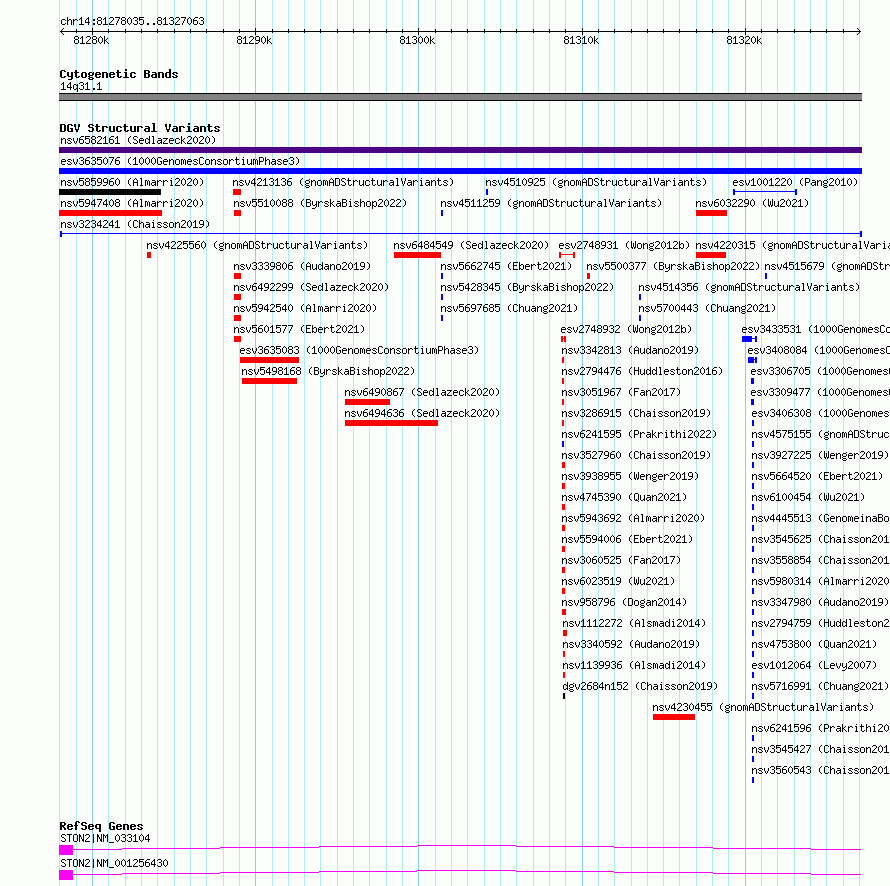Click the DGV Structural Variants track title
The width and height of the screenshot is (890, 886).
point(140,128)
